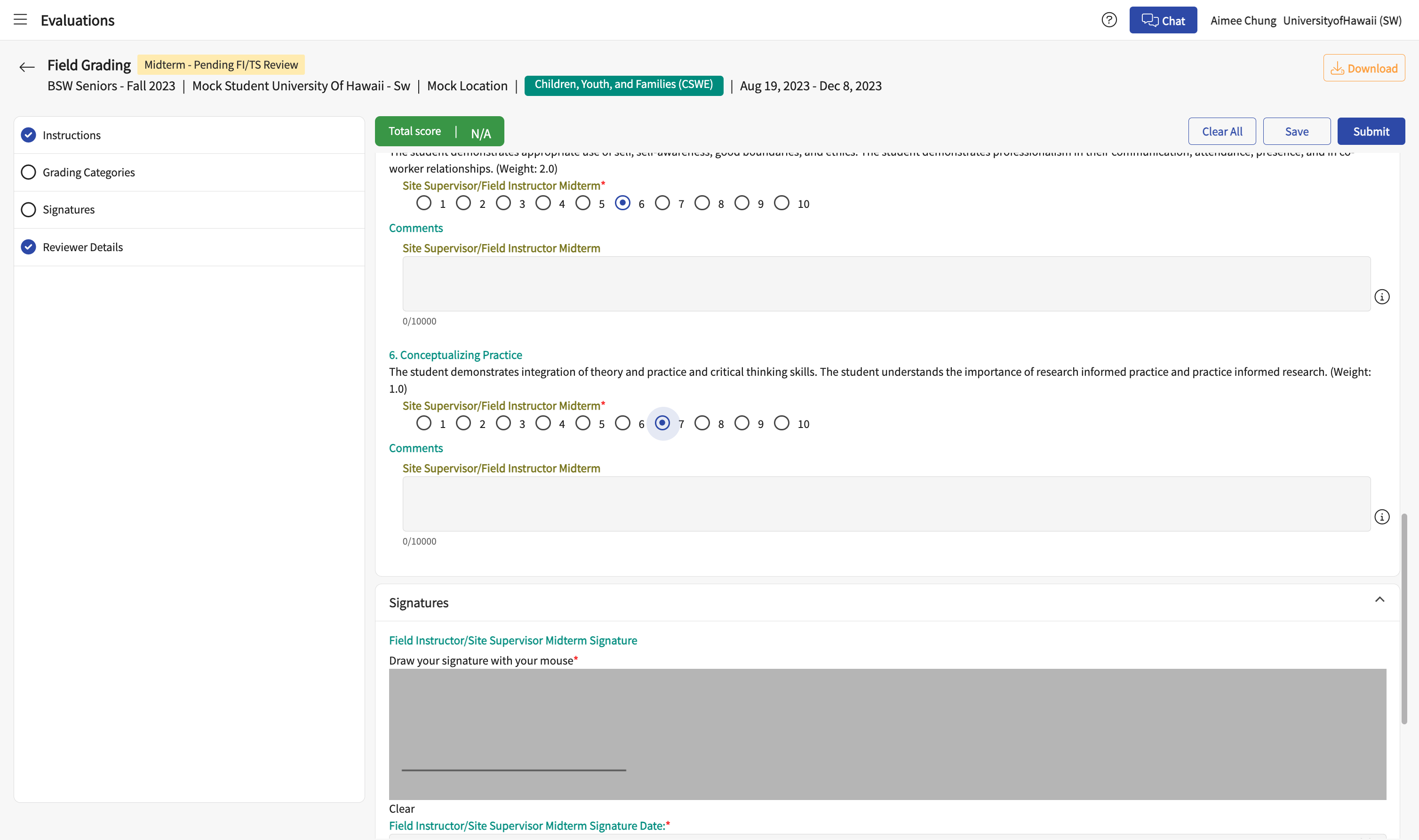The height and width of the screenshot is (840, 1419).
Task: Focus the professionalism category comments text area
Action: coord(886,284)
